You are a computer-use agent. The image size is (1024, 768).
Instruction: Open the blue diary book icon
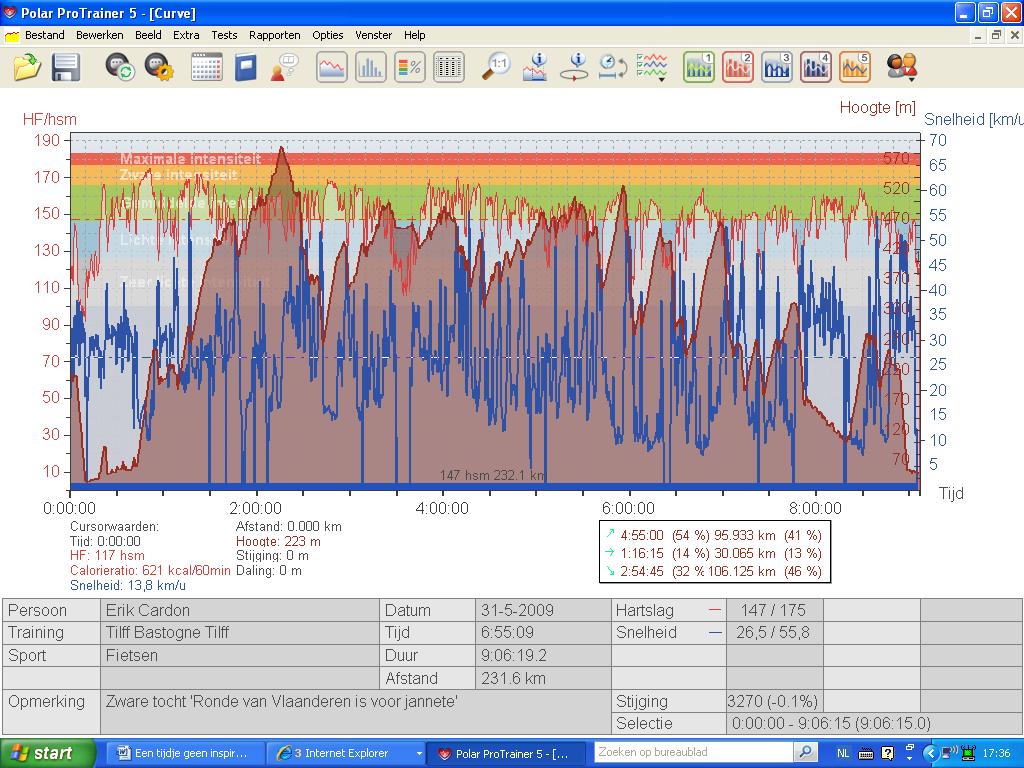(x=246, y=67)
